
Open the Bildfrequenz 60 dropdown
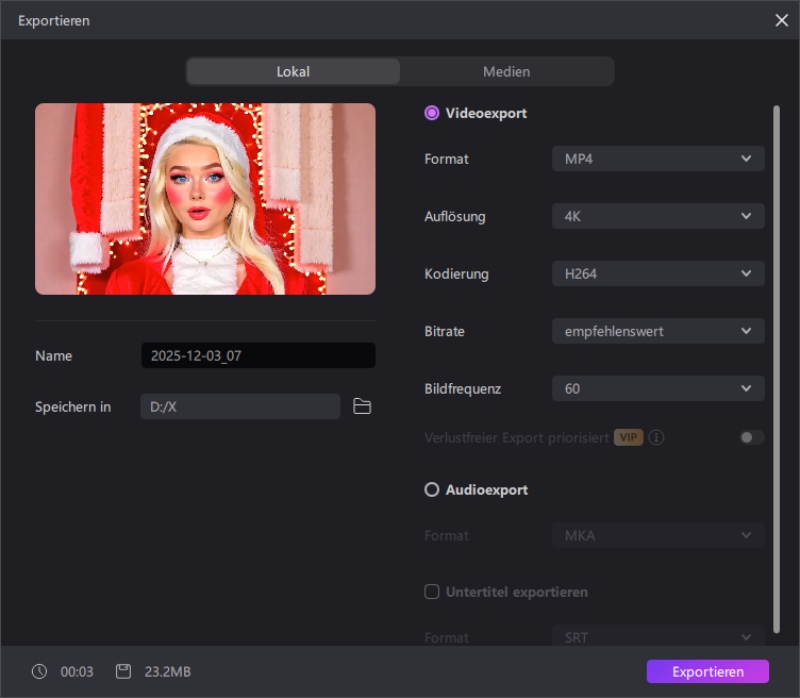(x=658, y=388)
